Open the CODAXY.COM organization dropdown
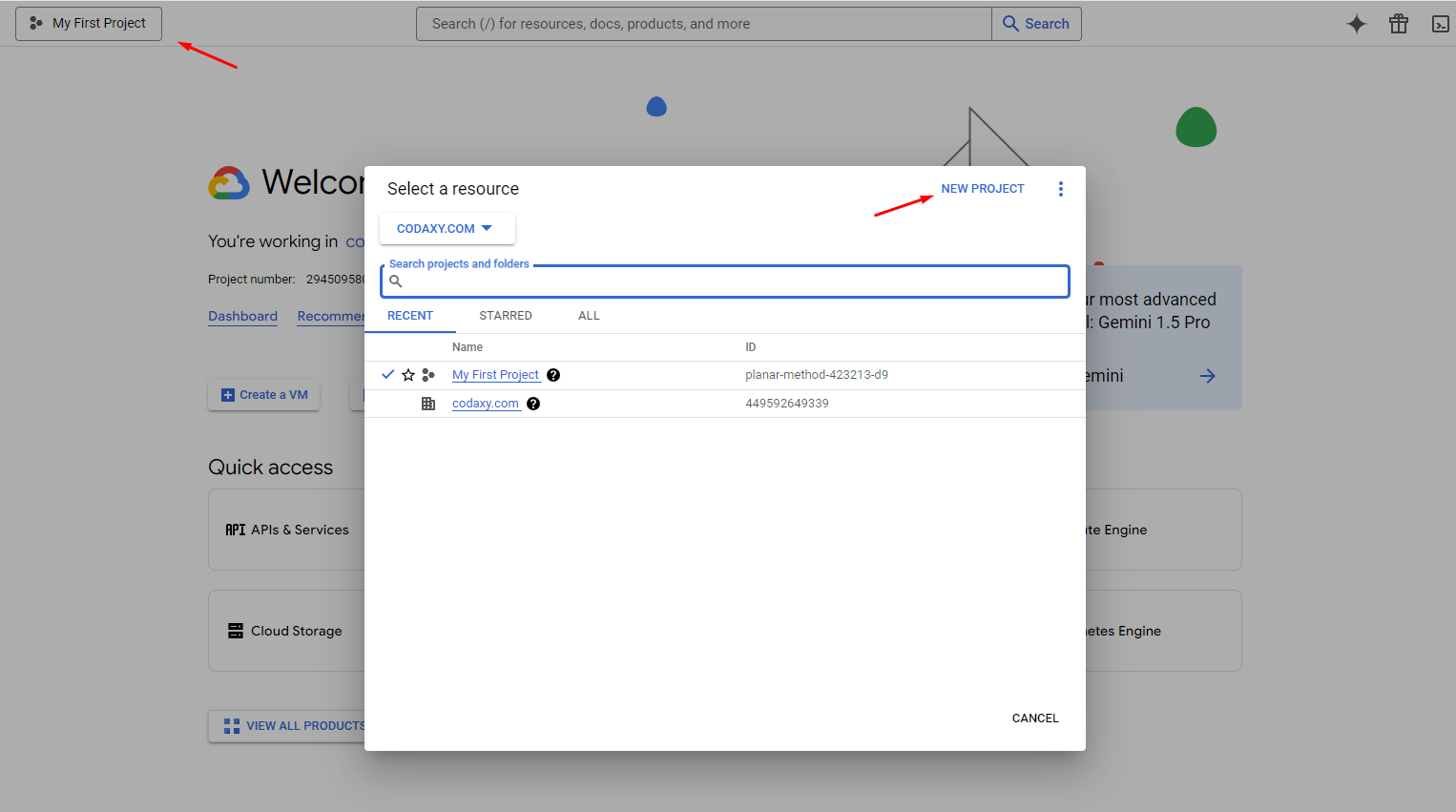Viewport: 1456px width, 812px height. pos(447,228)
